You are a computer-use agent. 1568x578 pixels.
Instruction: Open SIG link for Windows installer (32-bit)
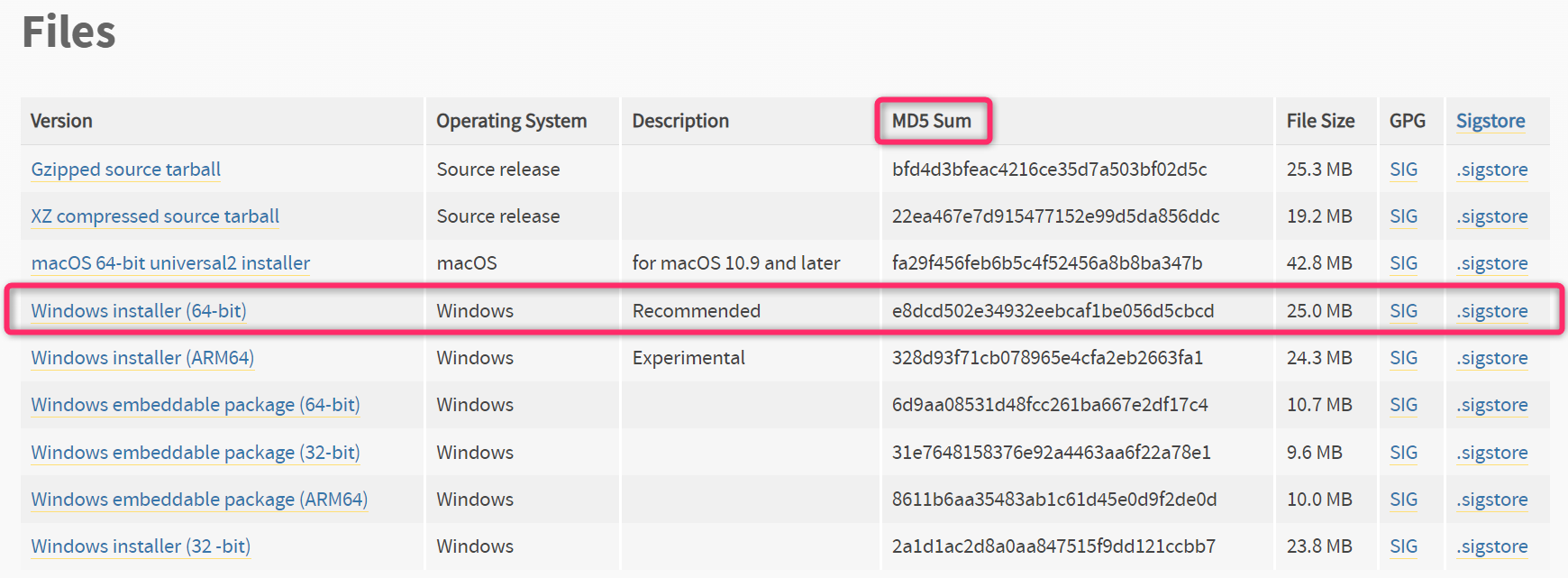pyautogui.click(x=1403, y=546)
